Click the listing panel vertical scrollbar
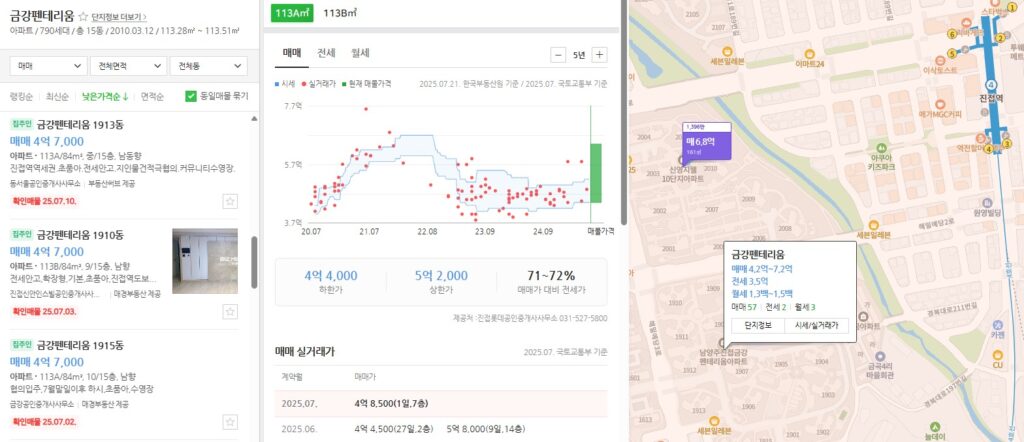This screenshot has width=1024, height=442. click(x=253, y=261)
